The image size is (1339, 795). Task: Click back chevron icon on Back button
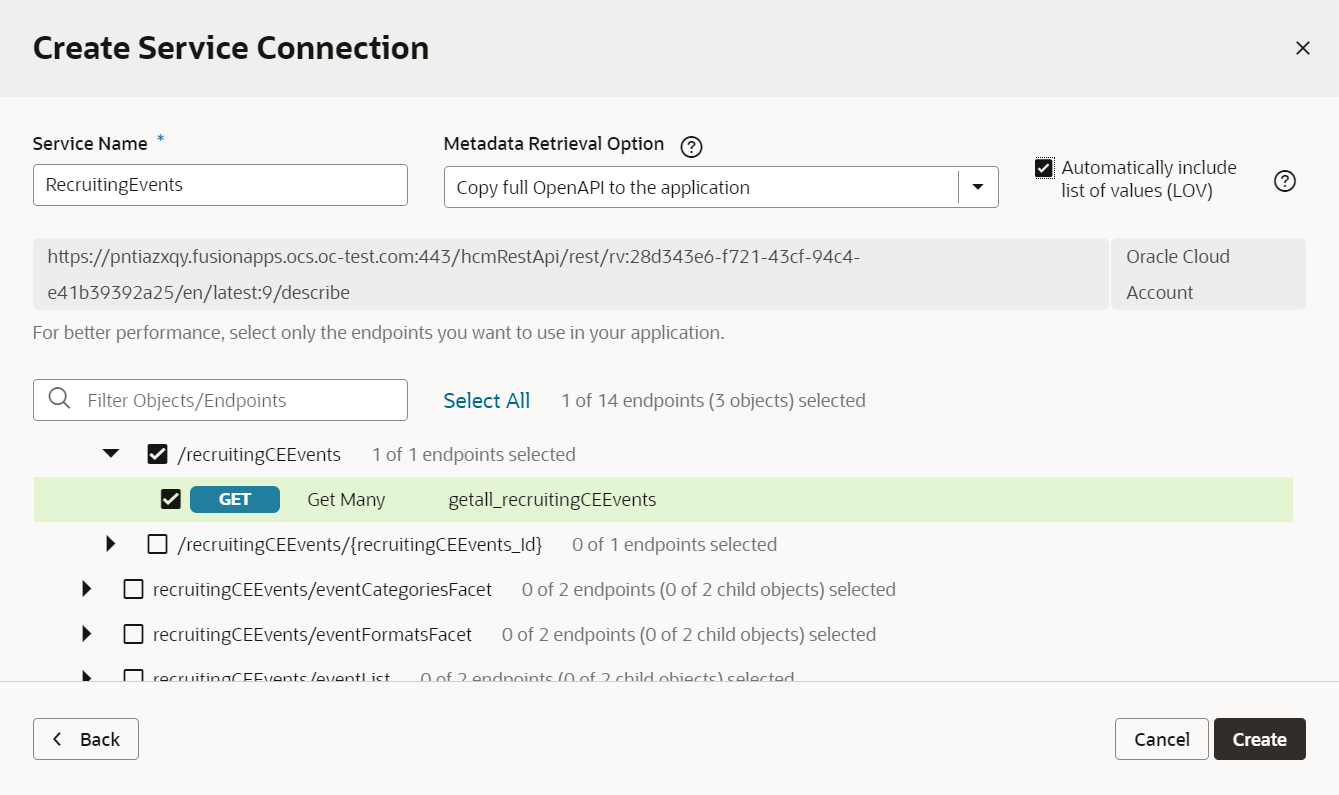point(58,738)
